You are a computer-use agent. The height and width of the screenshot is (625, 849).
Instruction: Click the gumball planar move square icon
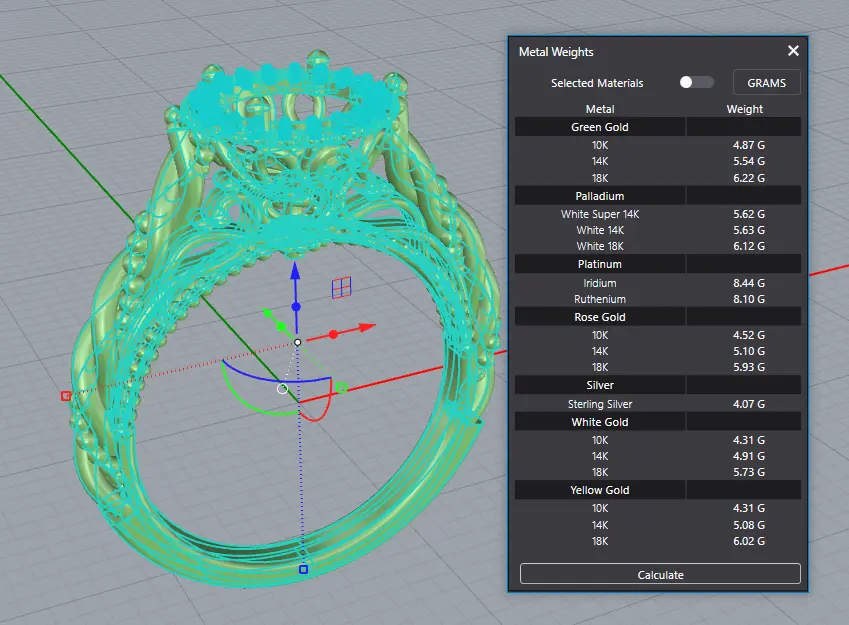click(341, 287)
